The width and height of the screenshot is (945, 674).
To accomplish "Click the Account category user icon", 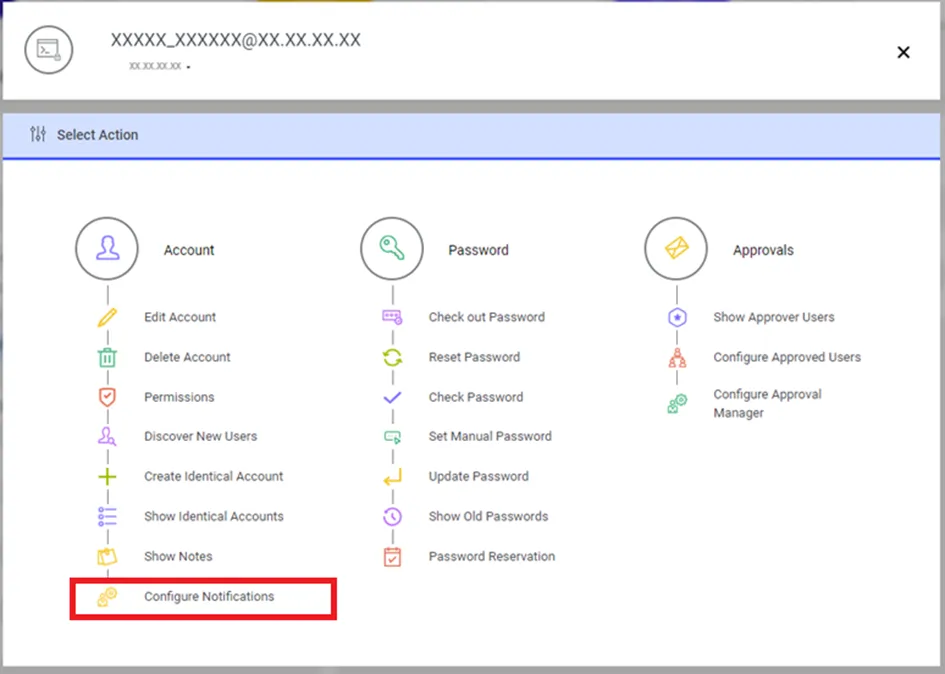I will [107, 248].
